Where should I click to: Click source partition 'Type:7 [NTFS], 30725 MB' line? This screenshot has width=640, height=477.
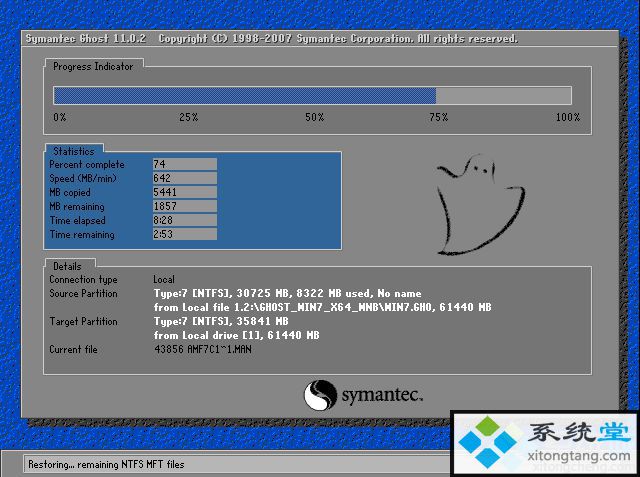pos(287,293)
